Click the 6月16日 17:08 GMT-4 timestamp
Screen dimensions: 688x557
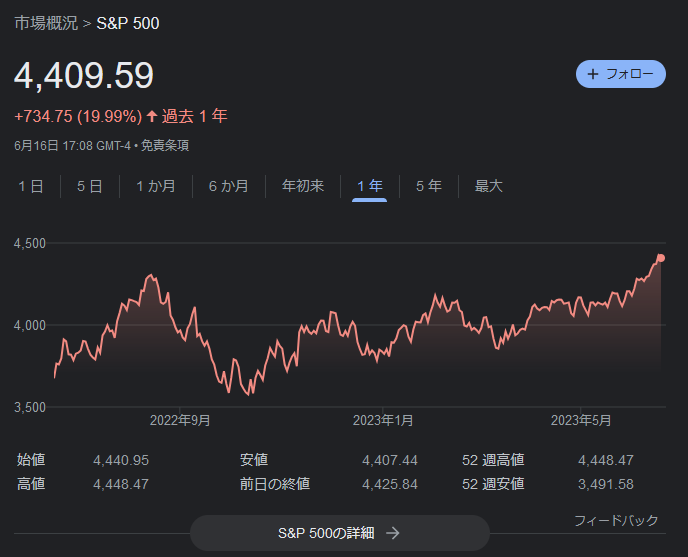[x=72, y=146]
